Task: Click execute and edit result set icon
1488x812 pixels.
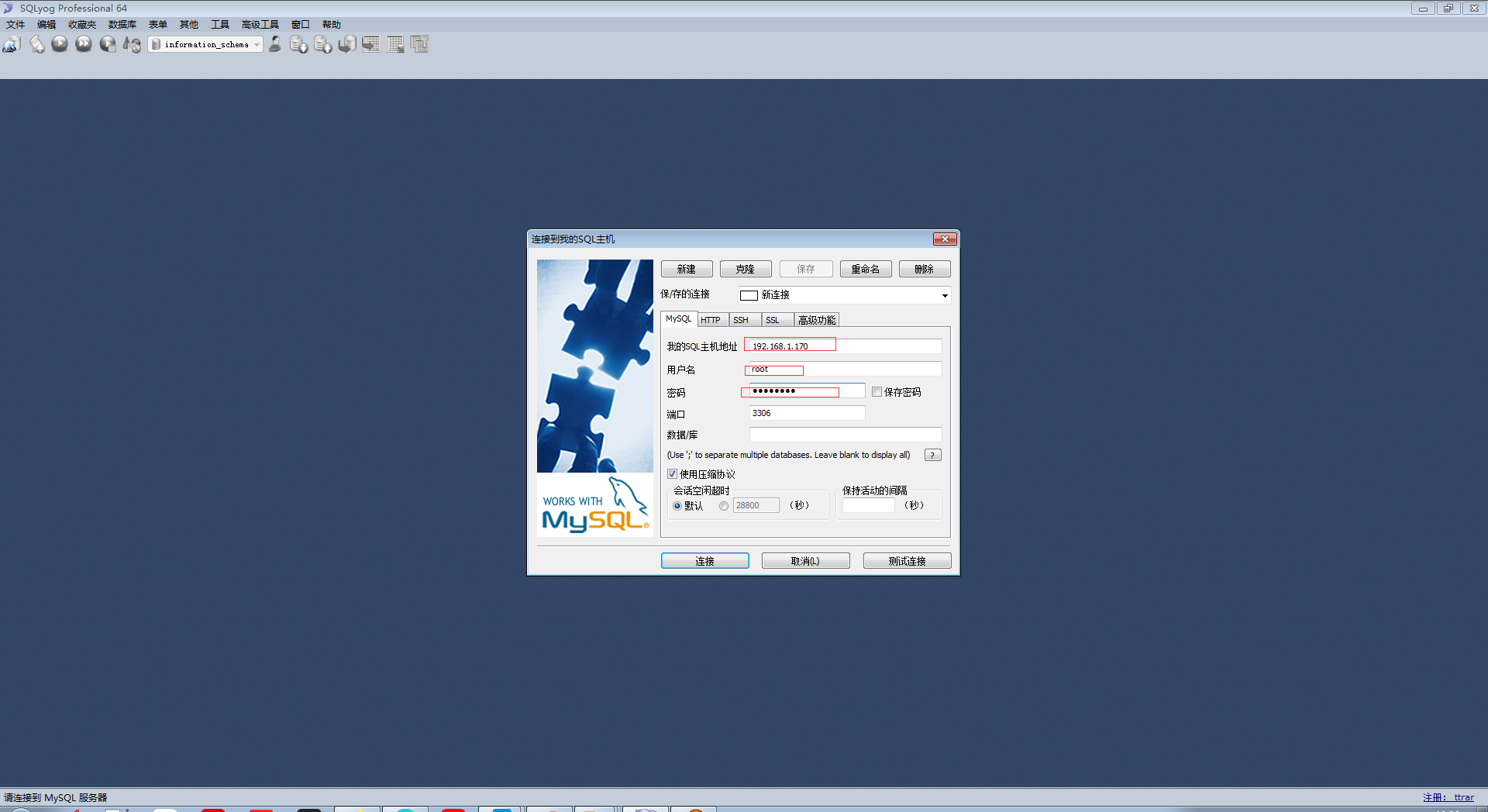Action: pyautogui.click(x=108, y=44)
